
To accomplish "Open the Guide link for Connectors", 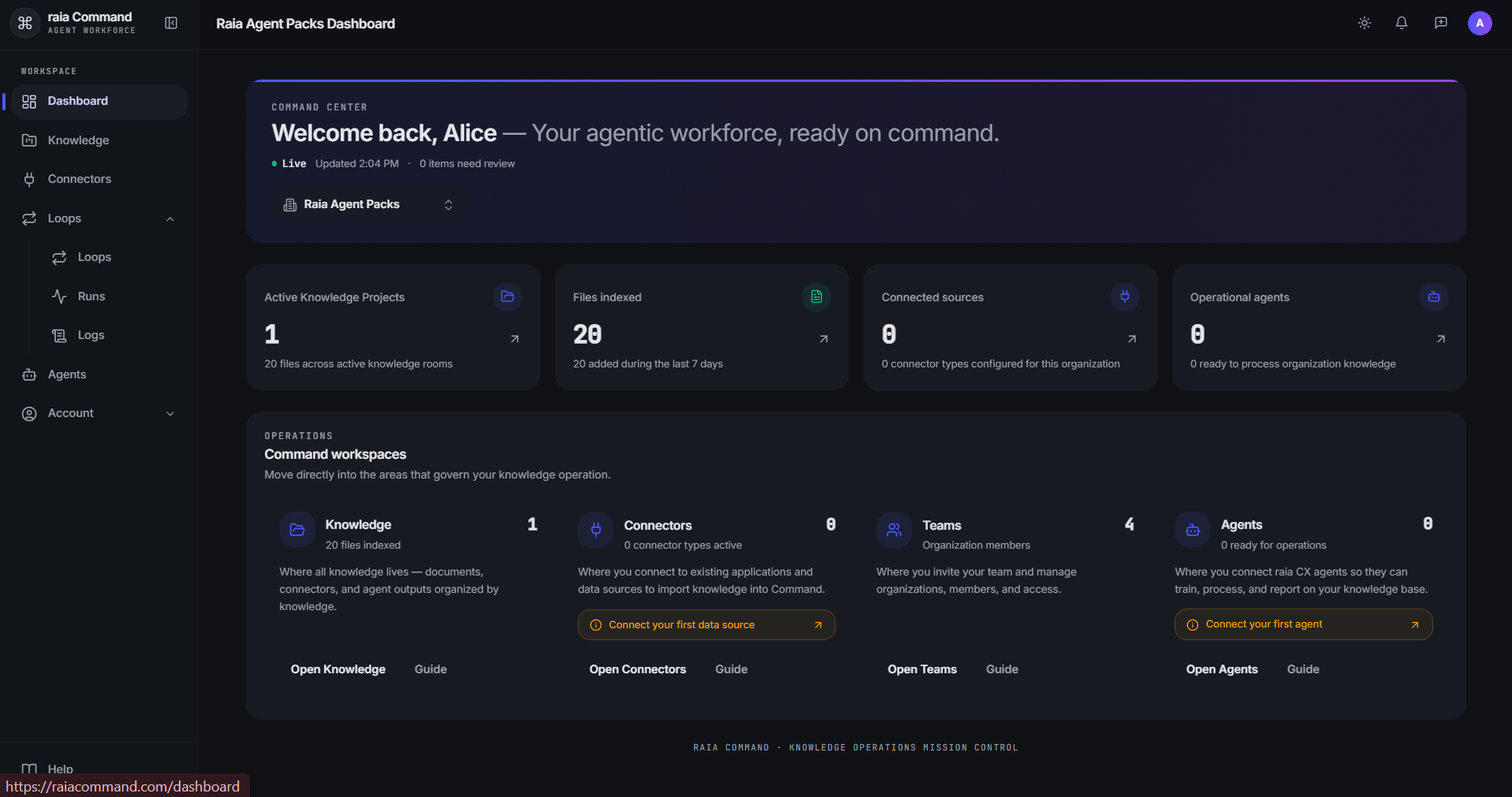I will coord(732,669).
